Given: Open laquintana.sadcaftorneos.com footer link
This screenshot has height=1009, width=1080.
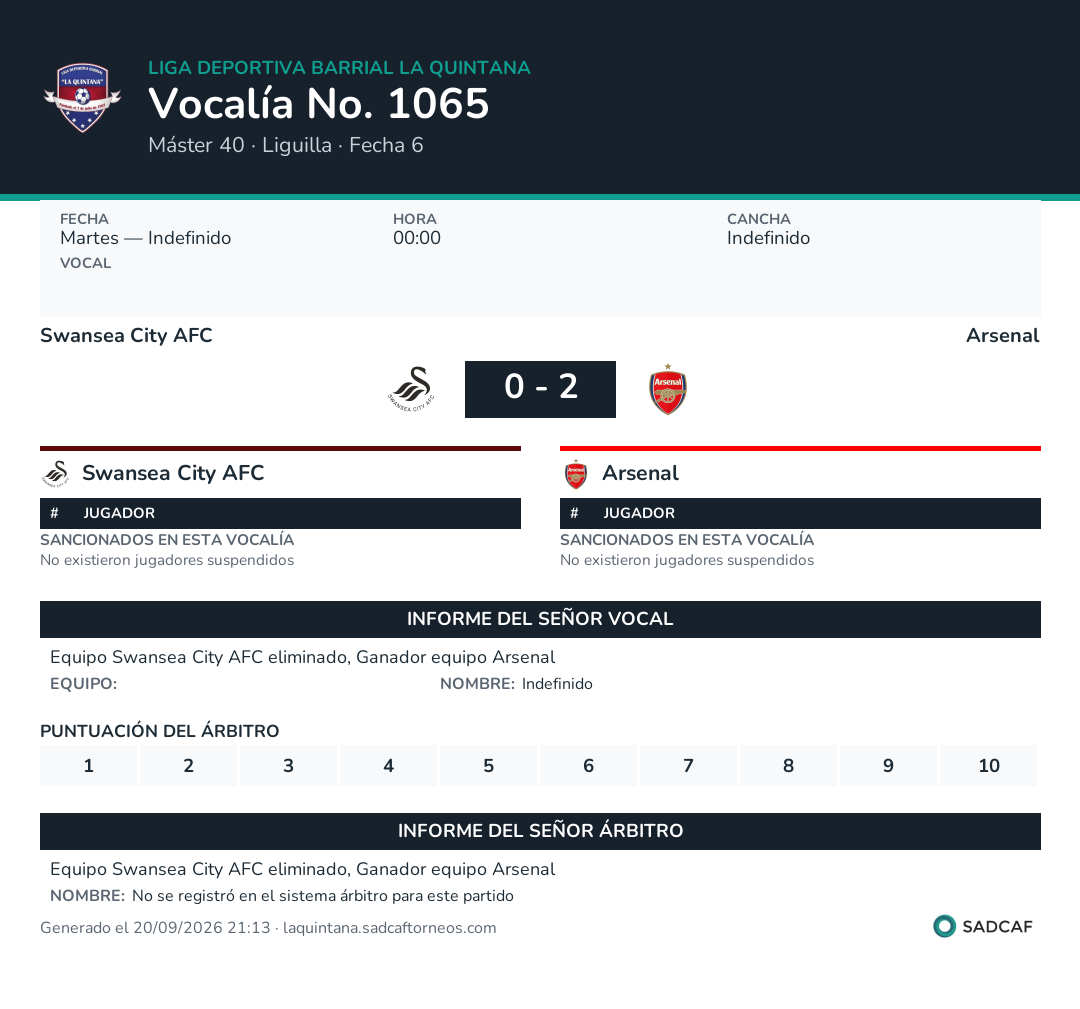Looking at the screenshot, I should pos(389,928).
